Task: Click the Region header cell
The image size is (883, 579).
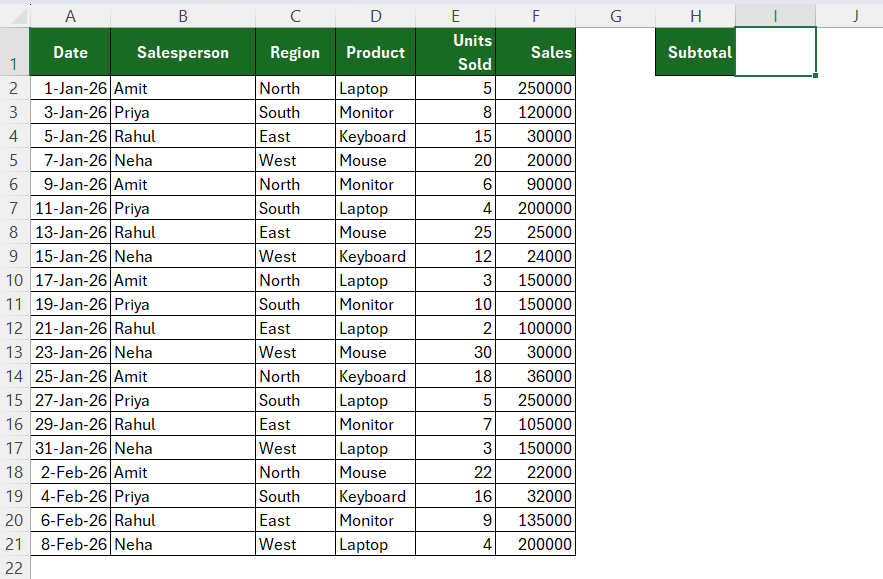Action: pyautogui.click(x=295, y=51)
